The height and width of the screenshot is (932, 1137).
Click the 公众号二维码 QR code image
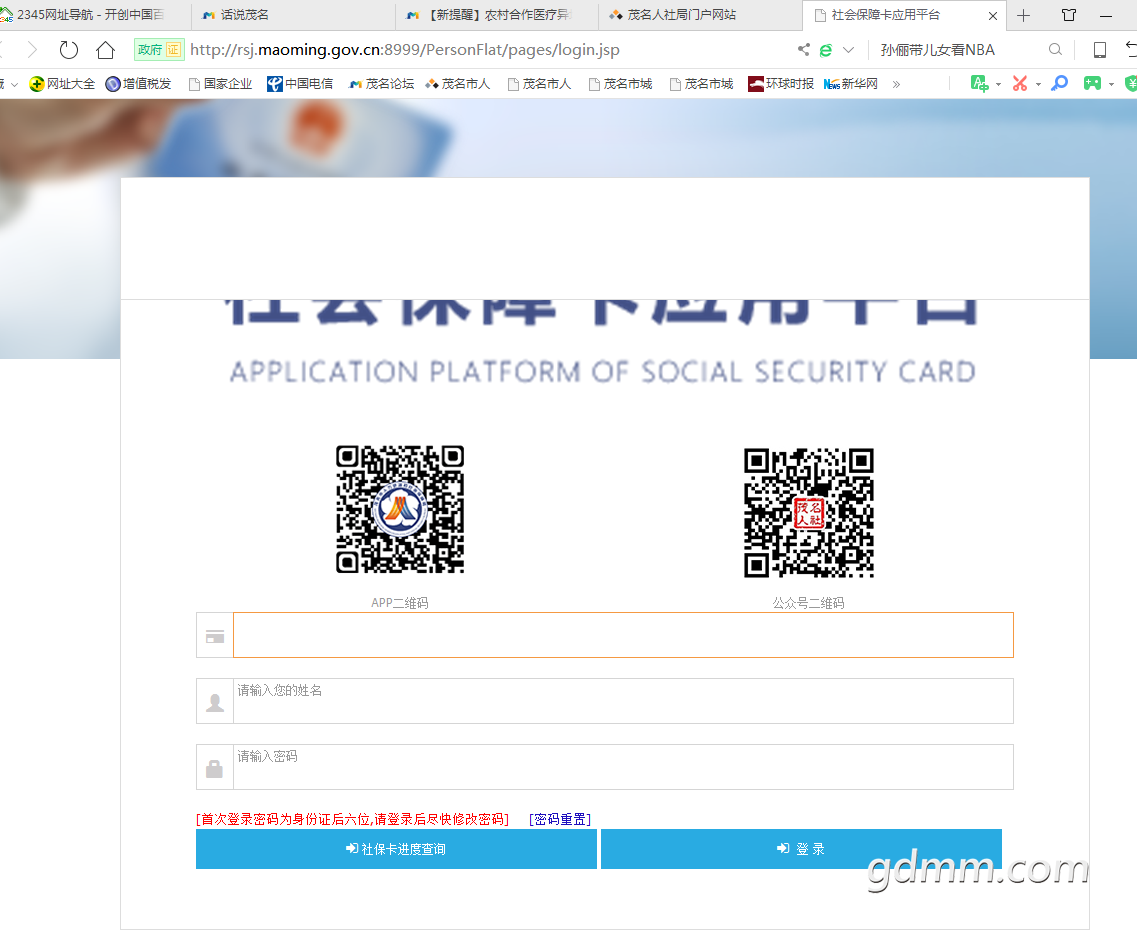809,513
